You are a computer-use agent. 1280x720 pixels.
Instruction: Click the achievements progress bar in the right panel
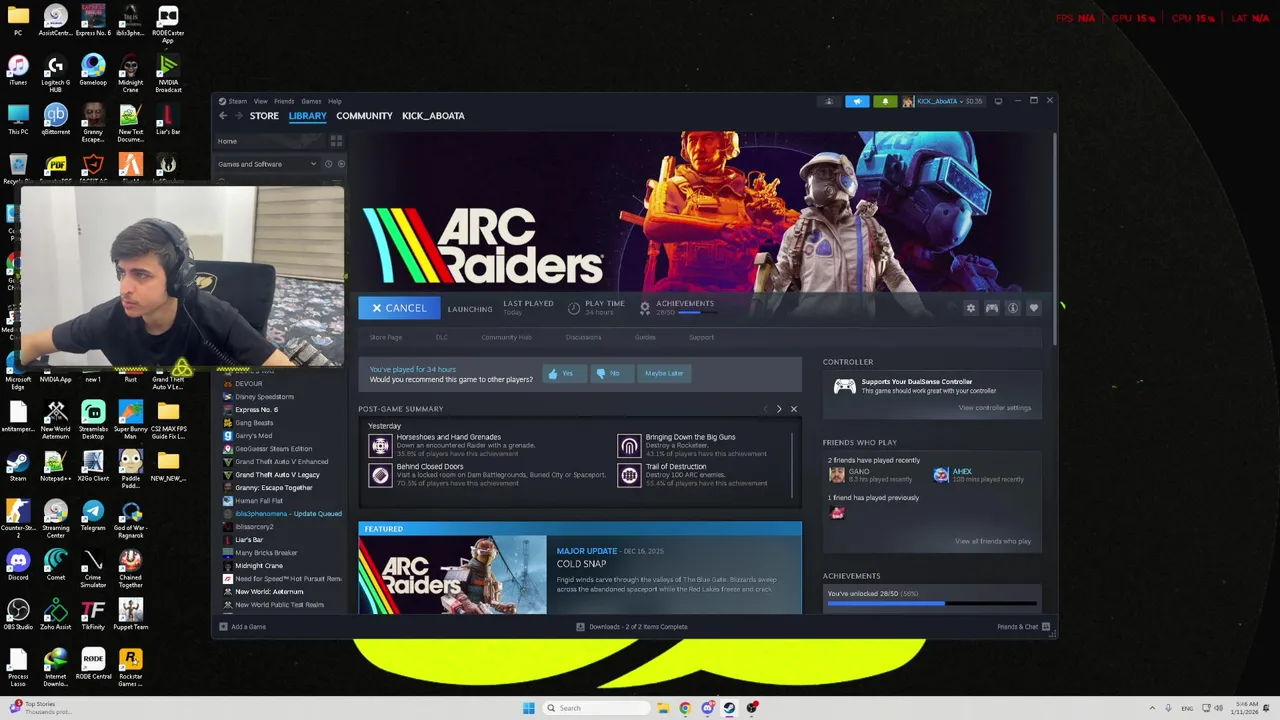(932, 603)
